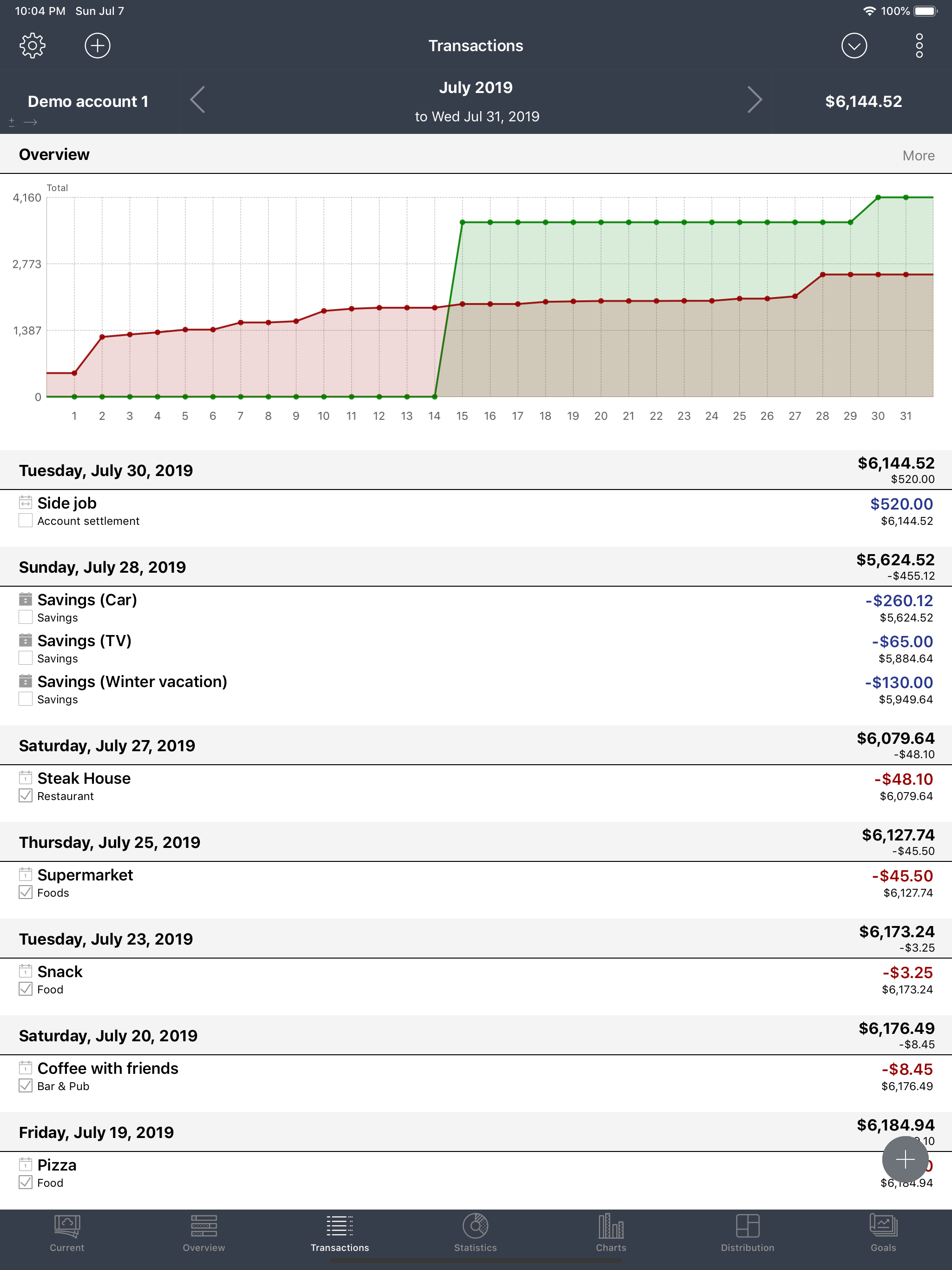
Task: Tap the Sunday, July 28, 2019 header
Action: click(x=476, y=567)
